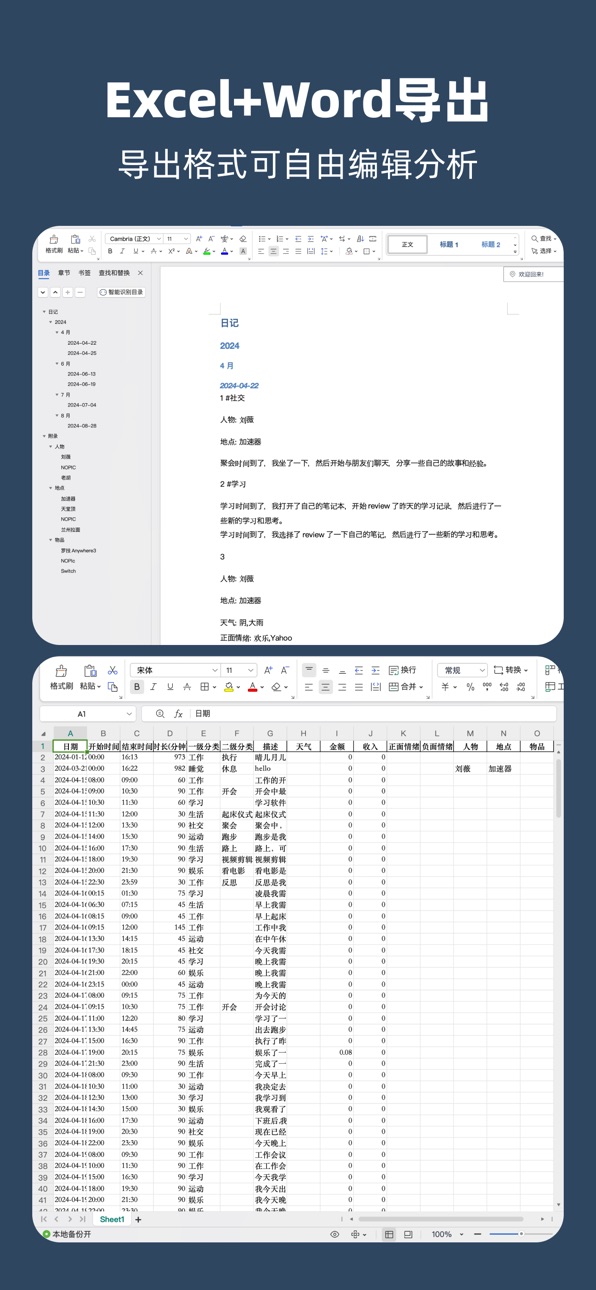596x1290 pixels.
Task: Apply the 标题 2 heading style
Action: tap(490, 244)
